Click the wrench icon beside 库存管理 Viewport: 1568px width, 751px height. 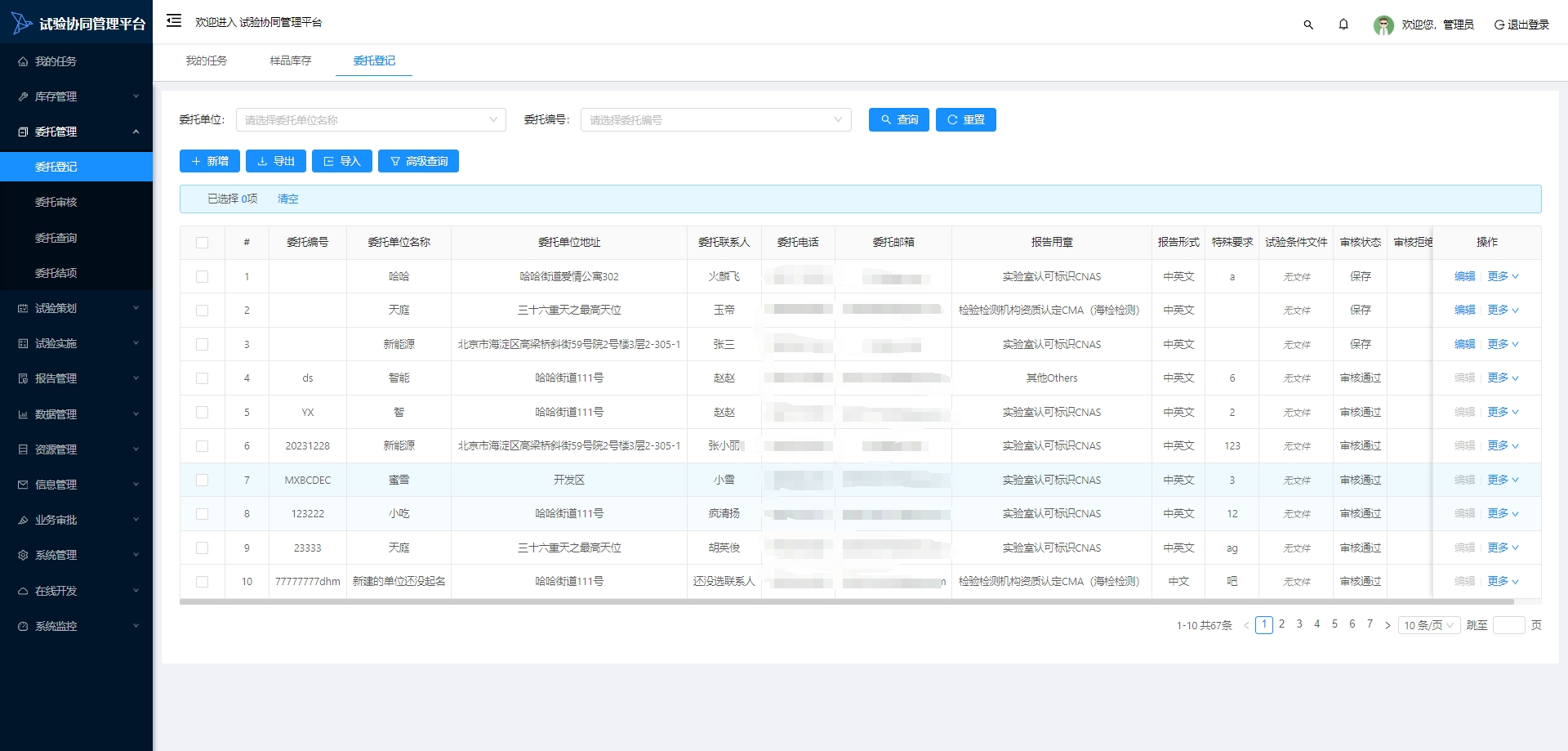(23, 96)
